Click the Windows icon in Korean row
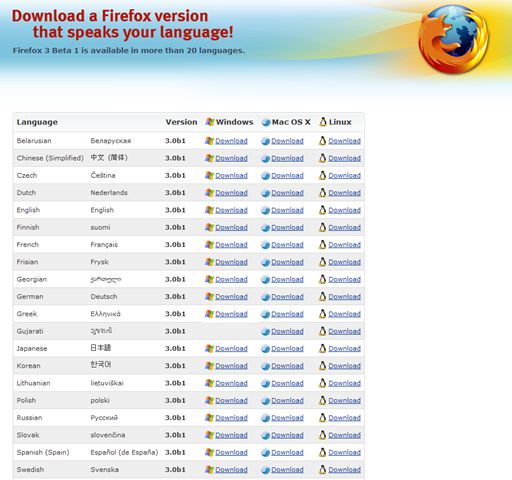Screen dimensions: 512x480 tap(209, 366)
